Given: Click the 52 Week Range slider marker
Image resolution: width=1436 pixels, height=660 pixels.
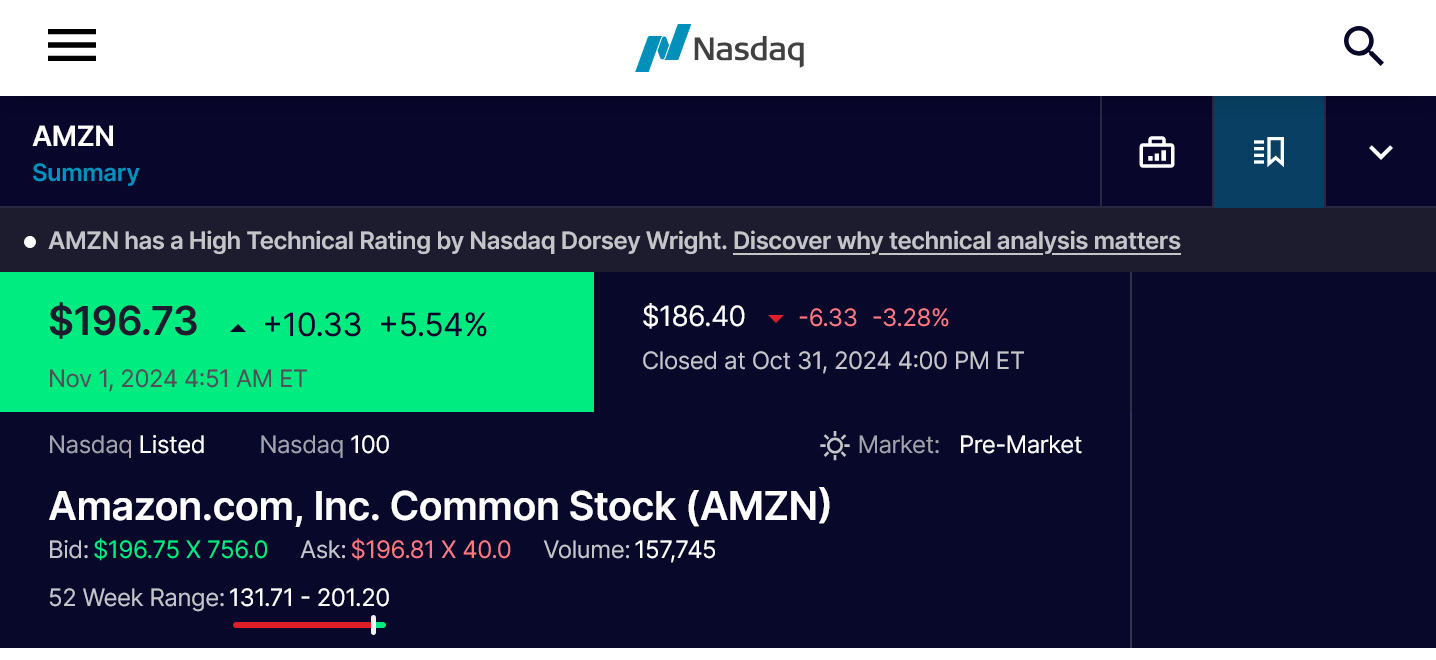Looking at the screenshot, I should [373, 625].
